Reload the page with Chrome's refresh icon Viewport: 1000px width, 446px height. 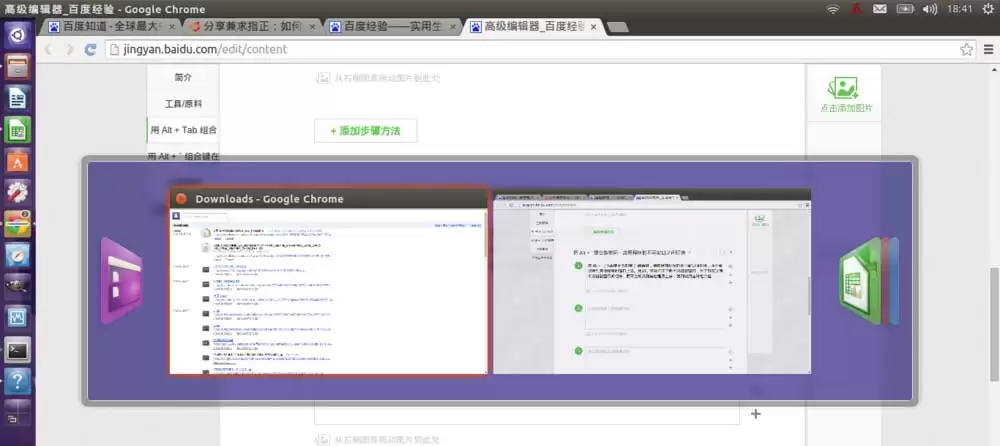(91, 49)
